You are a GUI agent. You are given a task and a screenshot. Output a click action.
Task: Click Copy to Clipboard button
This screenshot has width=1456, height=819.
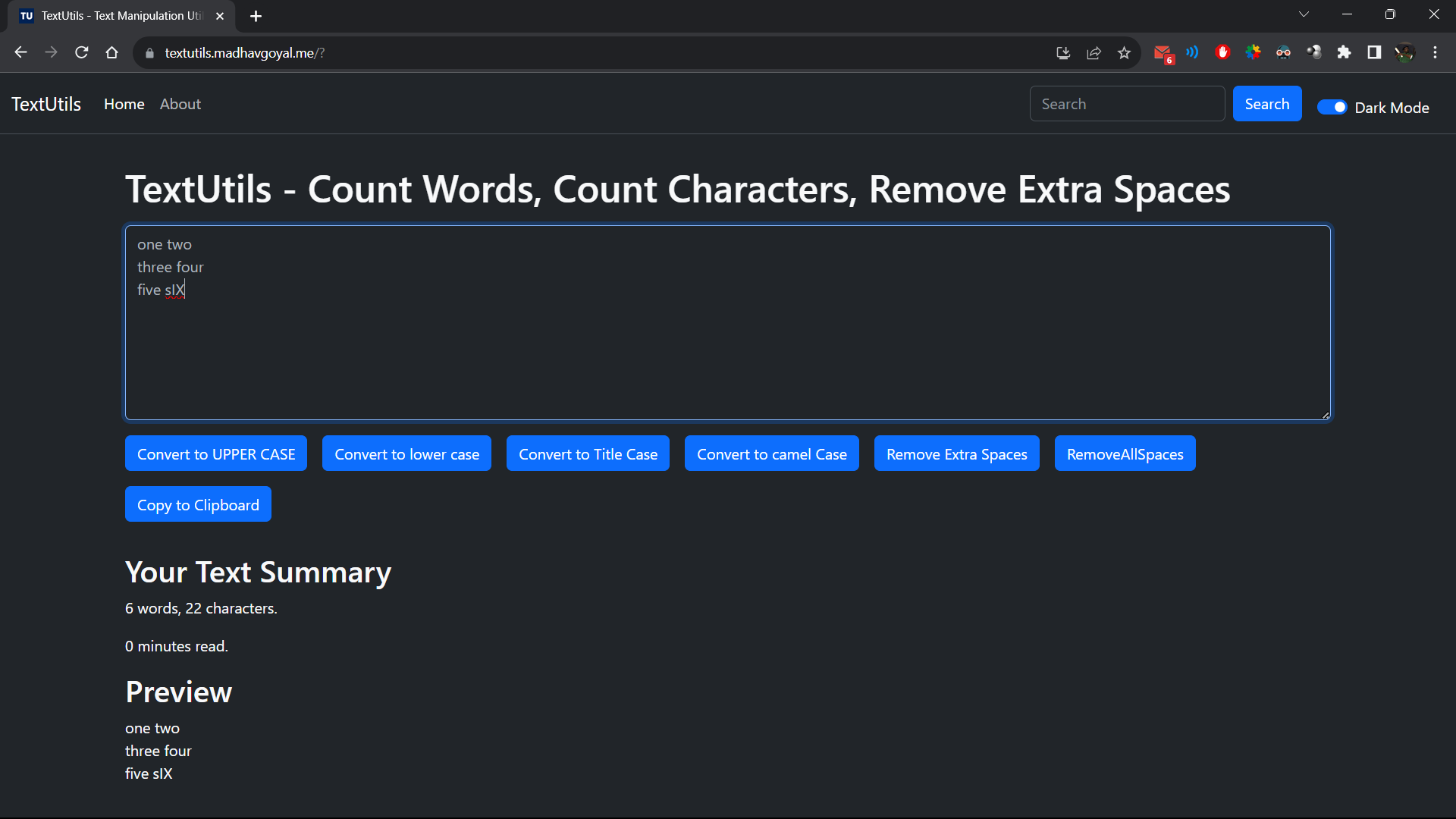[198, 504]
